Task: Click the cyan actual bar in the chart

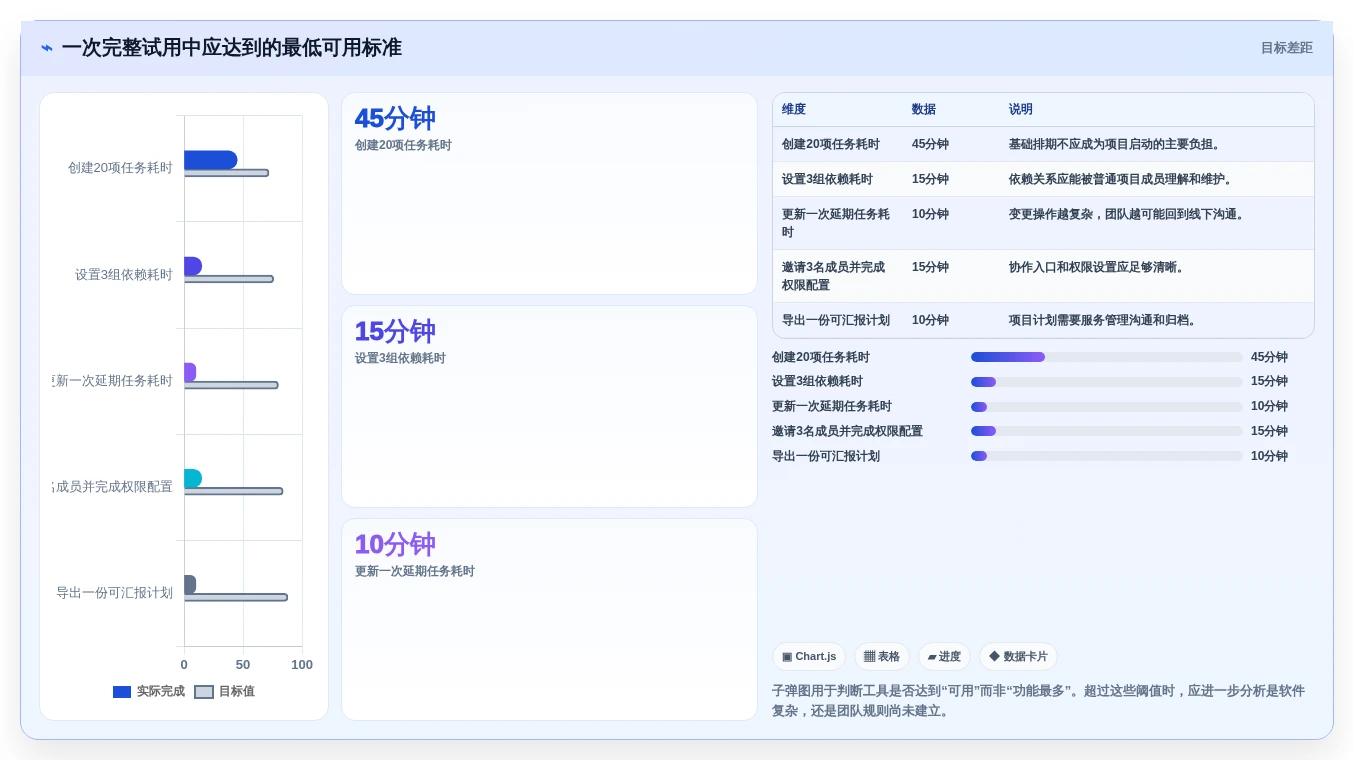Action: 193,479
